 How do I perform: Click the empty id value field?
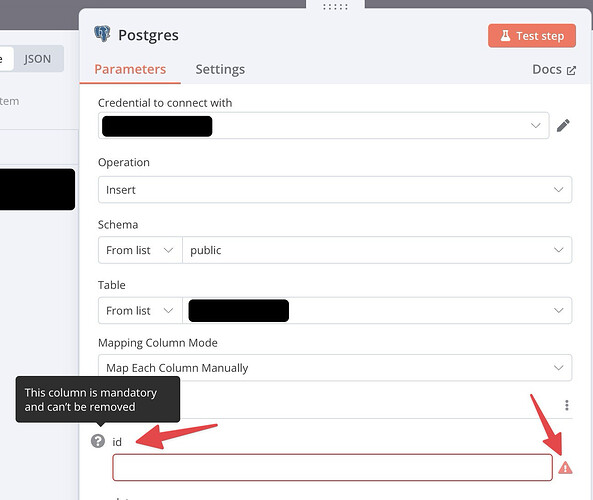[x=332, y=467]
